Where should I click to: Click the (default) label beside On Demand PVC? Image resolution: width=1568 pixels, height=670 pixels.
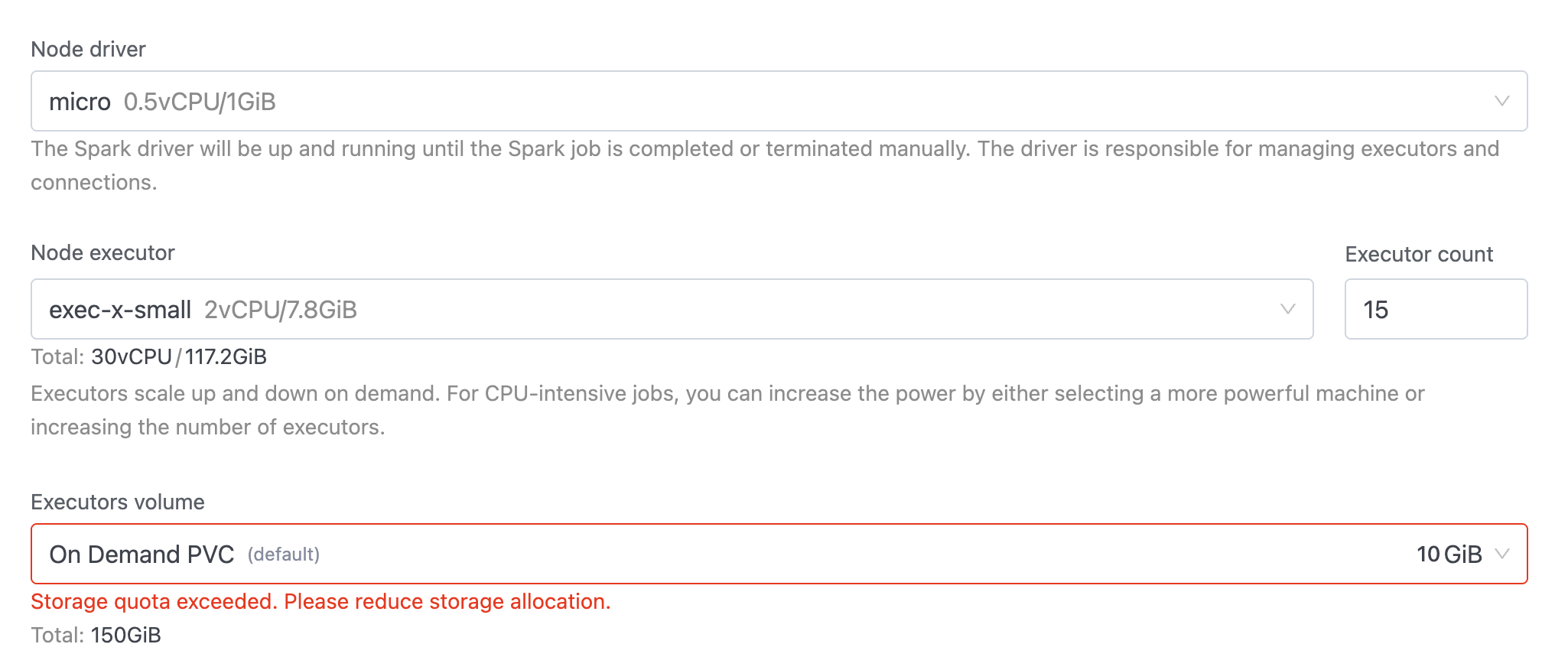click(x=284, y=553)
